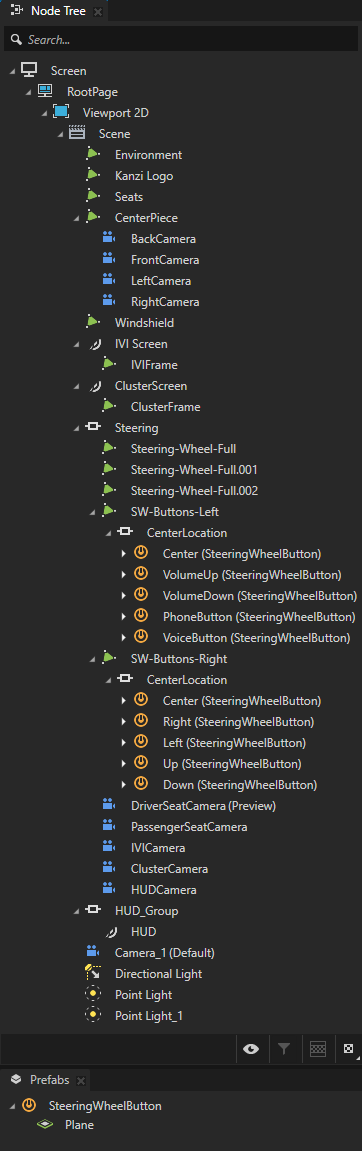The width and height of the screenshot is (362, 1151).
Task: Toggle the grid pattern button in toolbar
Action: click(x=318, y=1049)
